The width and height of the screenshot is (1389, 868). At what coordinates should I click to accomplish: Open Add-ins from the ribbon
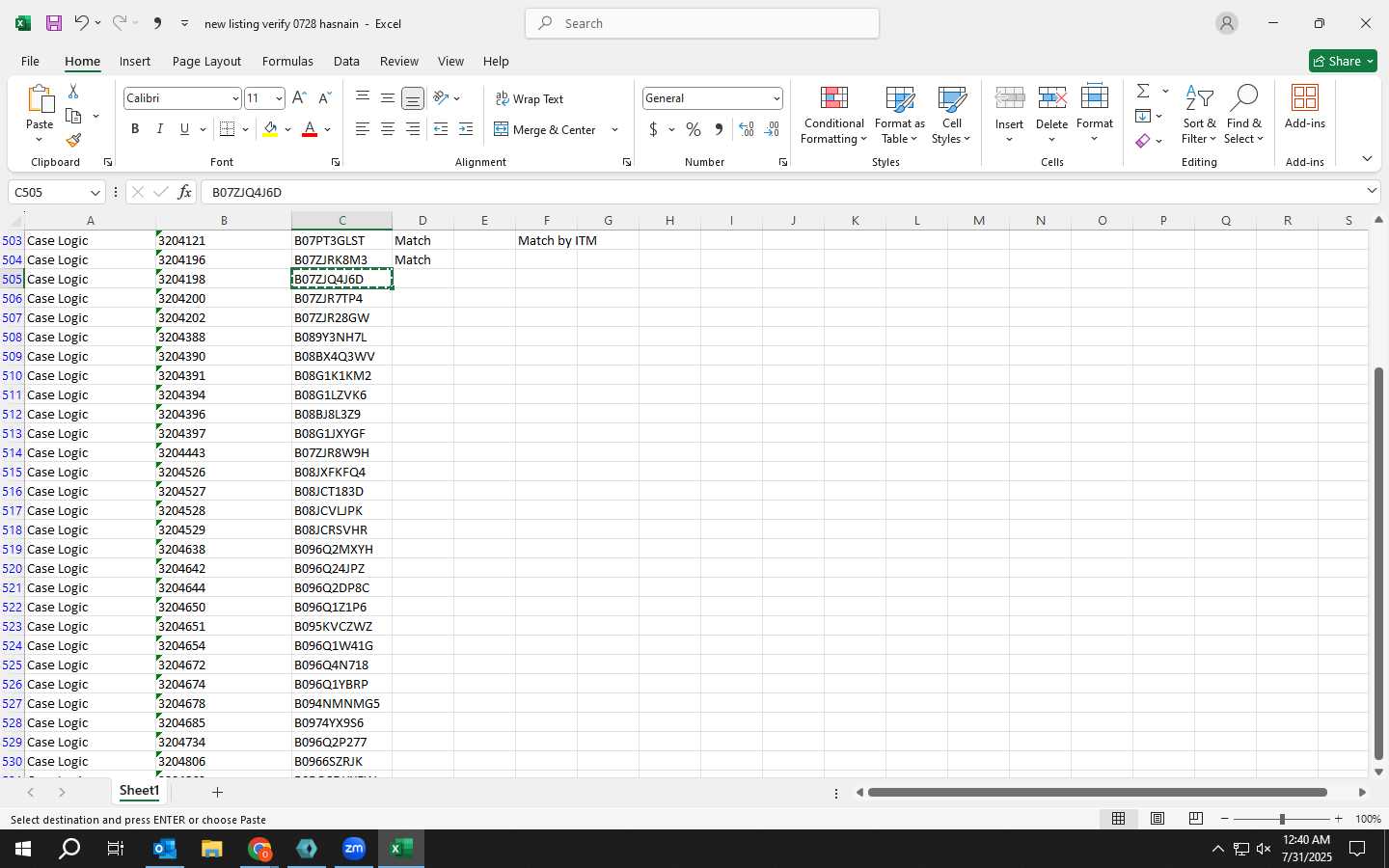tap(1305, 106)
